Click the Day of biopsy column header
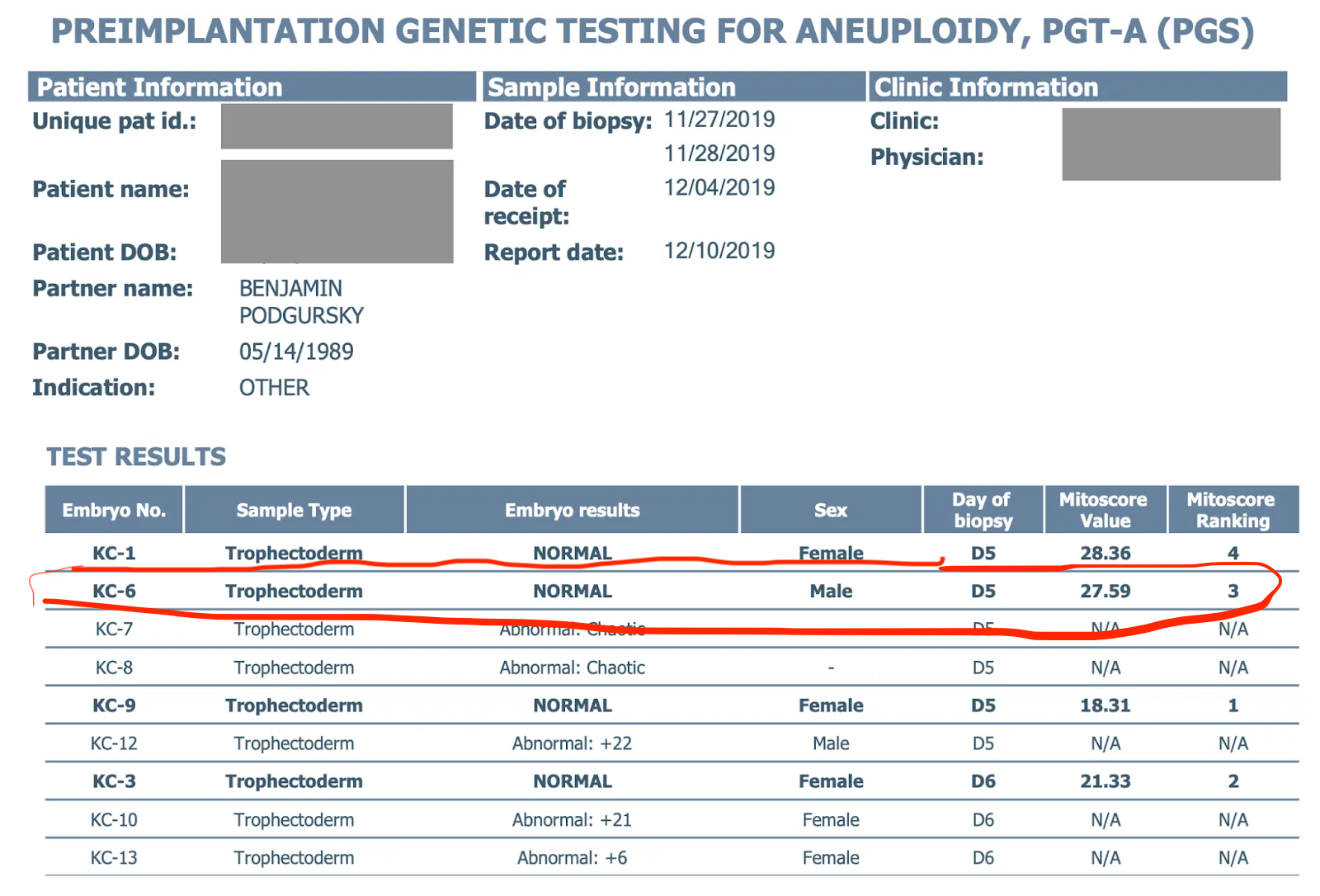The width and height of the screenshot is (1320, 896). 982,510
